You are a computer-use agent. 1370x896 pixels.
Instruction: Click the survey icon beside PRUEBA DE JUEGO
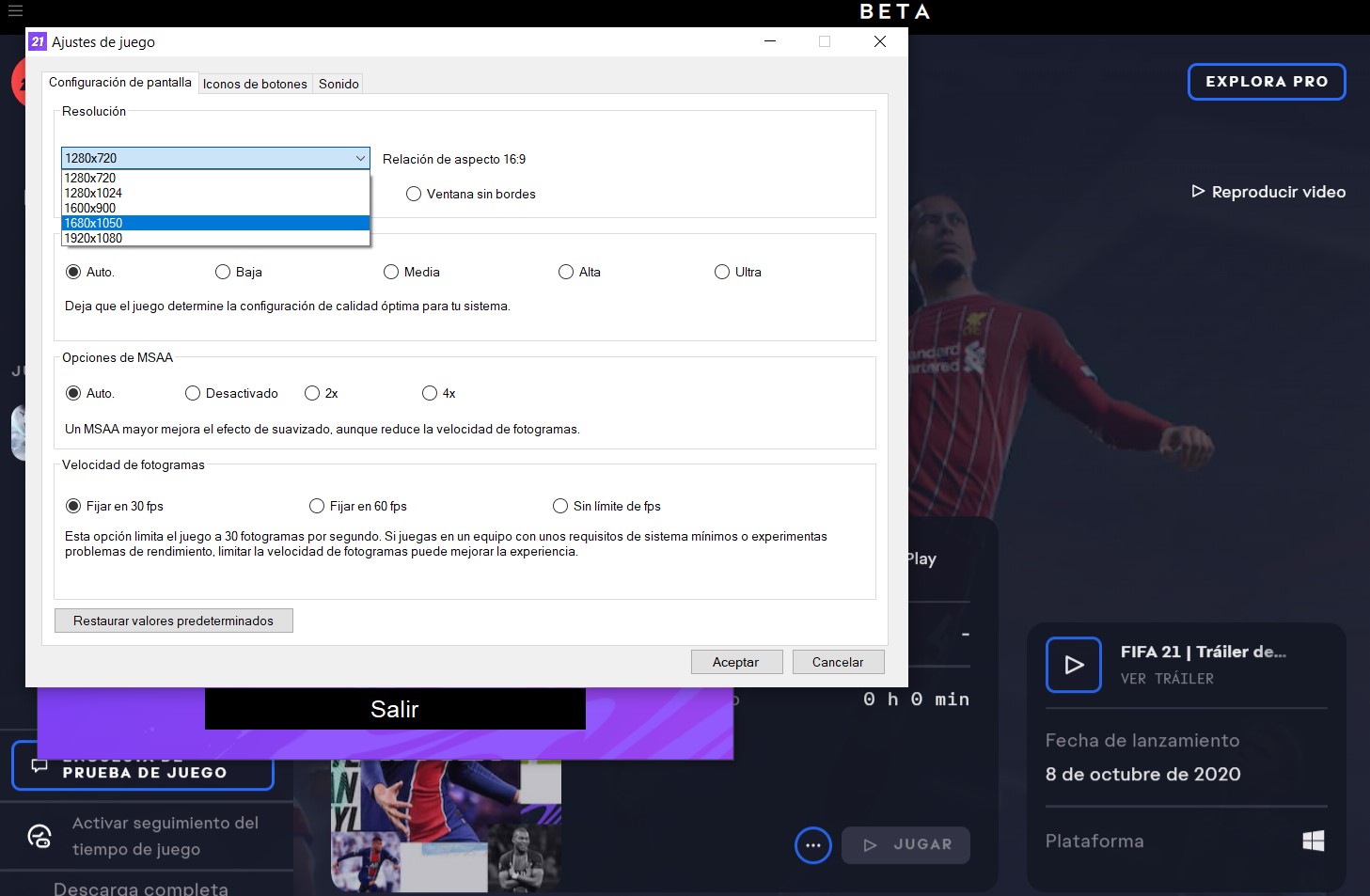pos(39,765)
